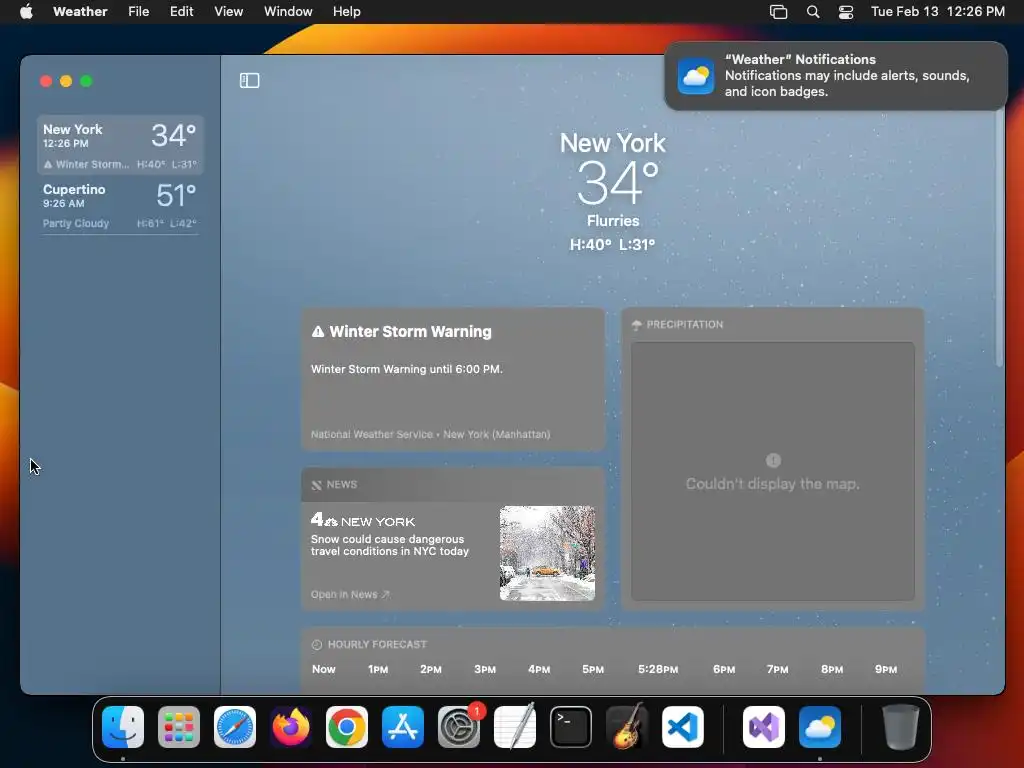Open the Weather app menu
This screenshot has width=1024, height=768.
(x=80, y=12)
